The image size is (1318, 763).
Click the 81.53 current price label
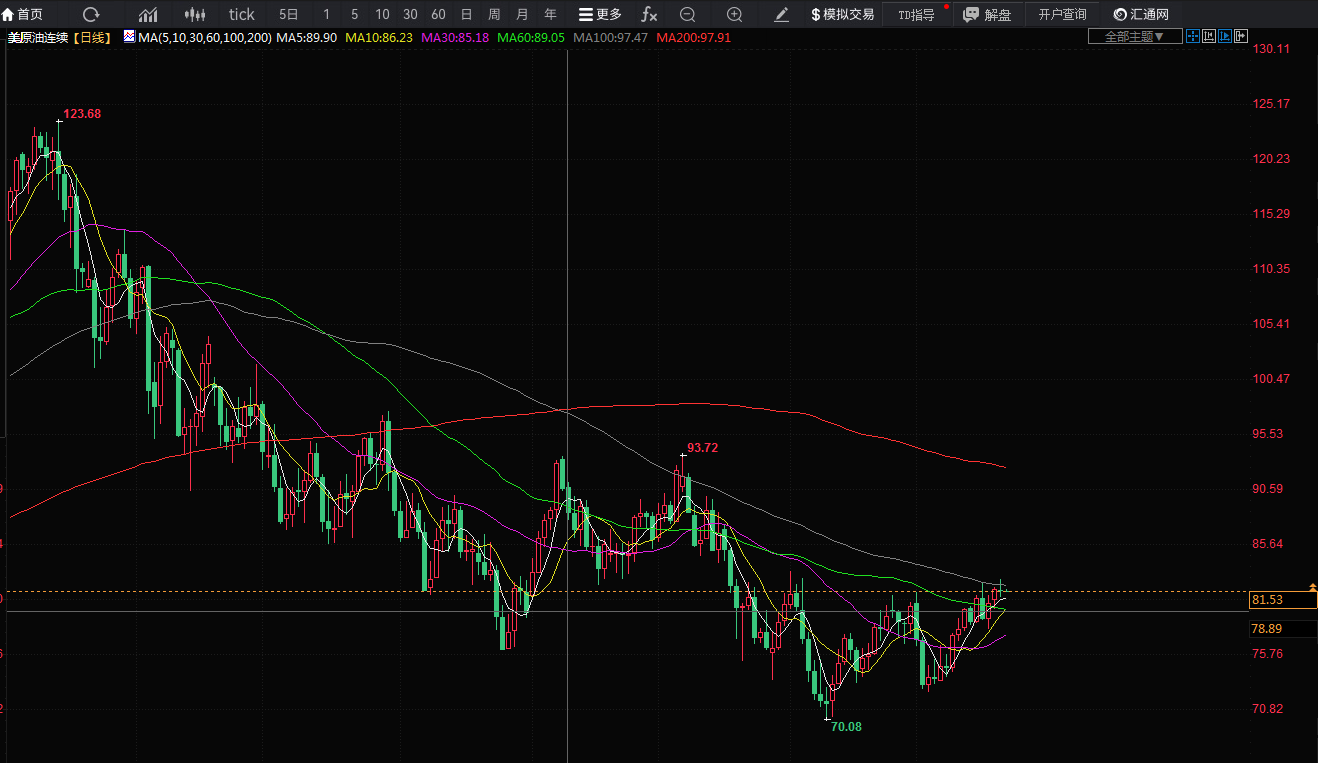[1266, 600]
